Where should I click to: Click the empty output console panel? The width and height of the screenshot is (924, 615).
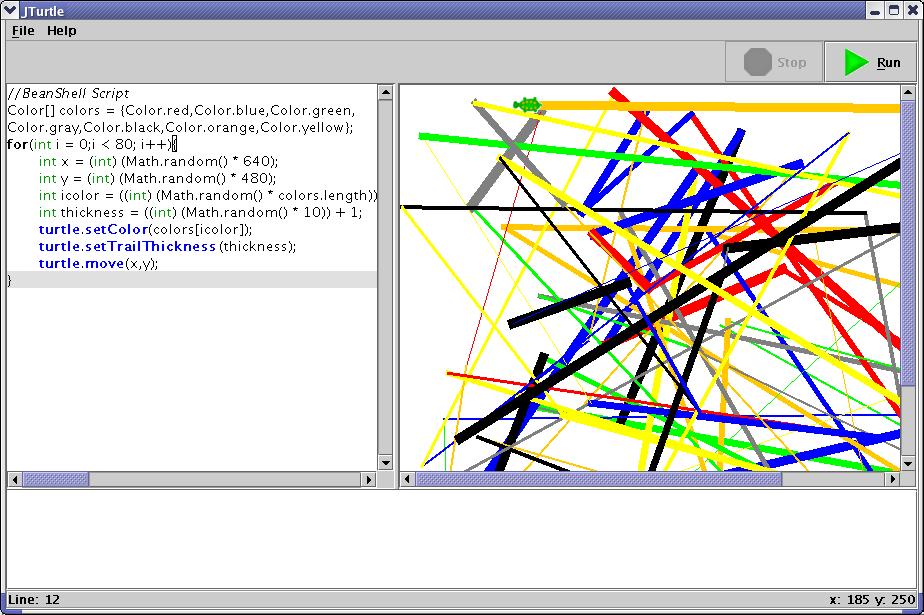(460, 538)
